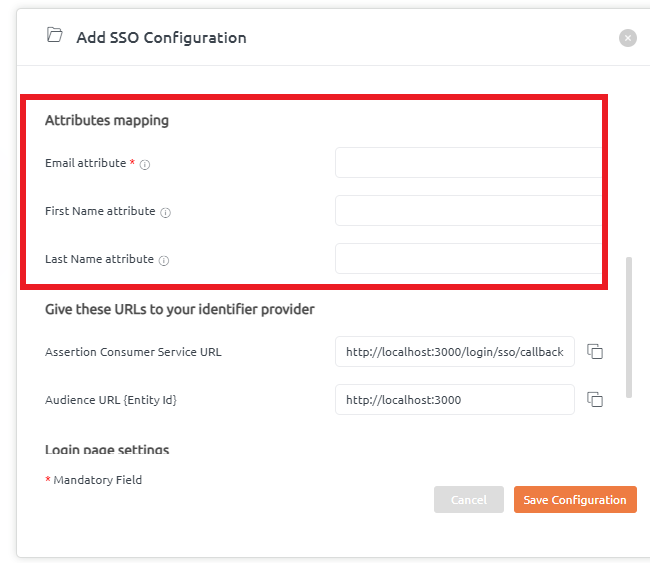Show info tooltip for First Name attribute
This screenshot has height=563, width=650.
point(165,213)
